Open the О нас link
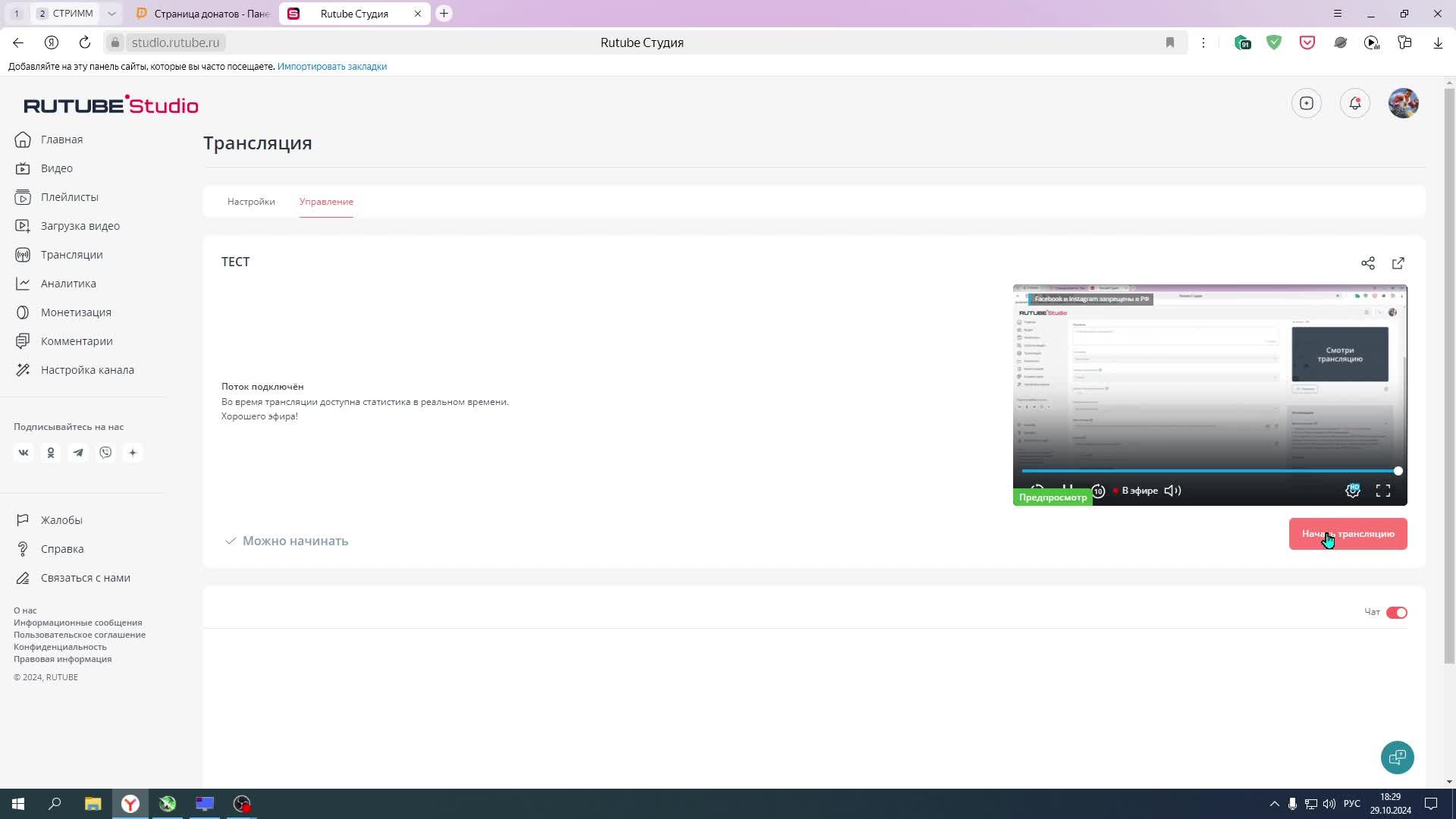This screenshot has width=1456, height=819. 25,610
